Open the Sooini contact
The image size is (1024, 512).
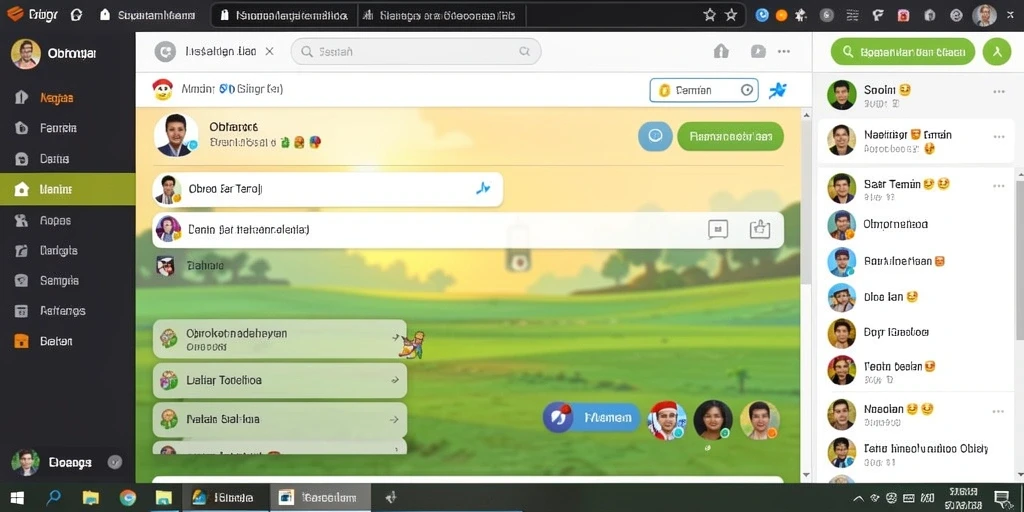914,95
